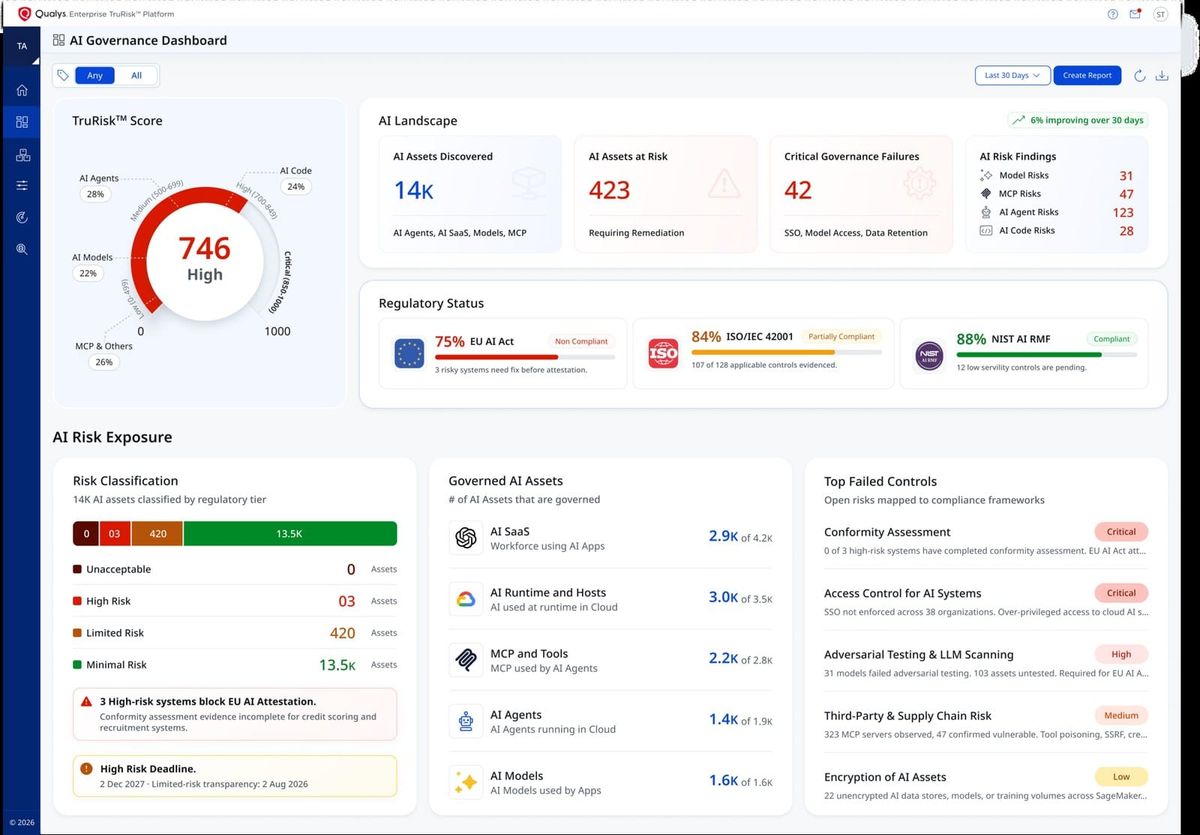Click the Qualys shield logo

(x=25, y=14)
